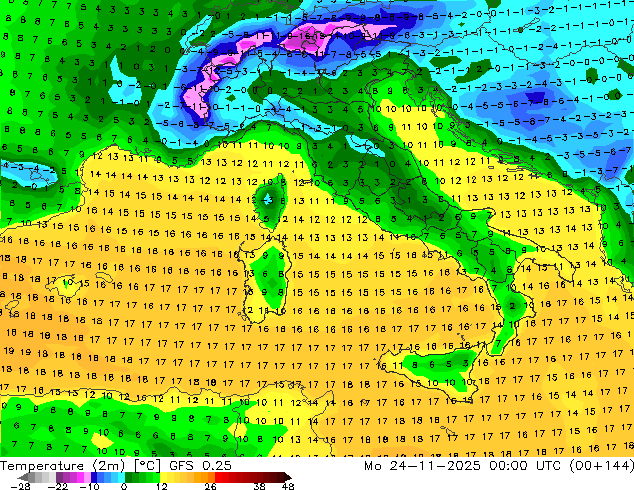Click the (00+144) forecast hour text
This screenshot has height=490, width=634.
tap(601, 466)
